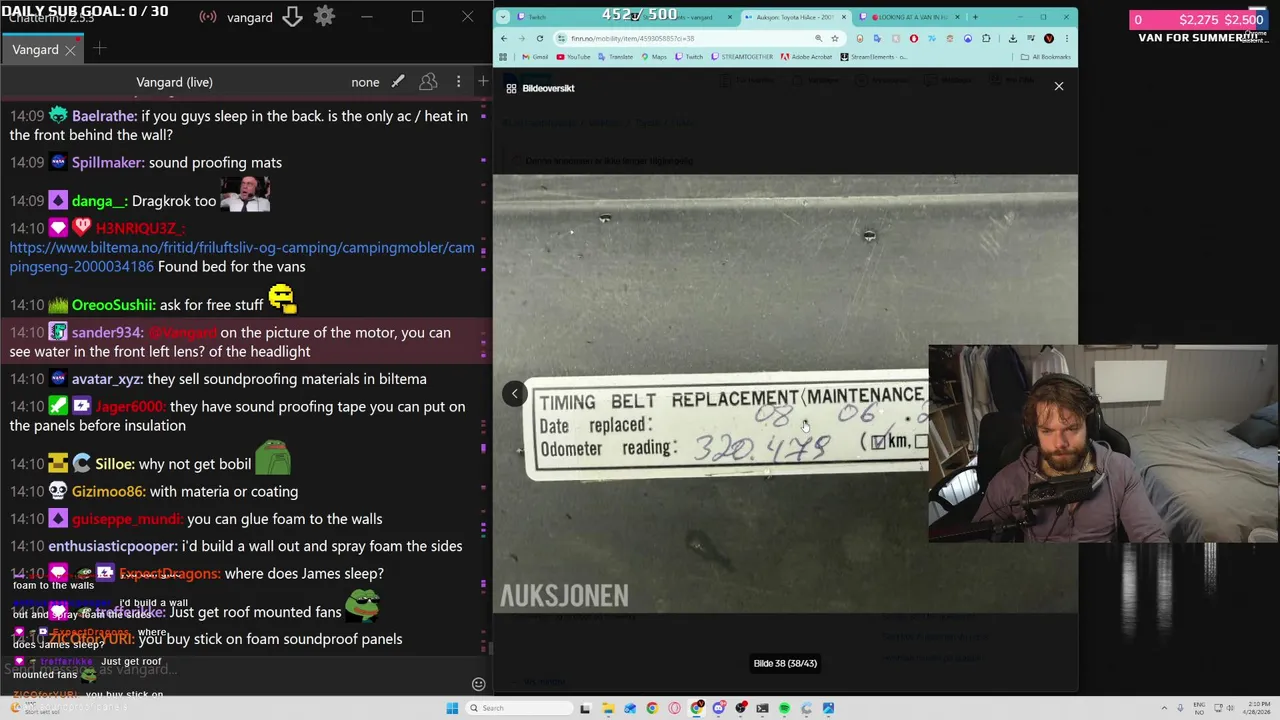Click the Windows taskbar search box
This screenshot has width=1280, height=720.
pyautogui.click(x=519, y=708)
